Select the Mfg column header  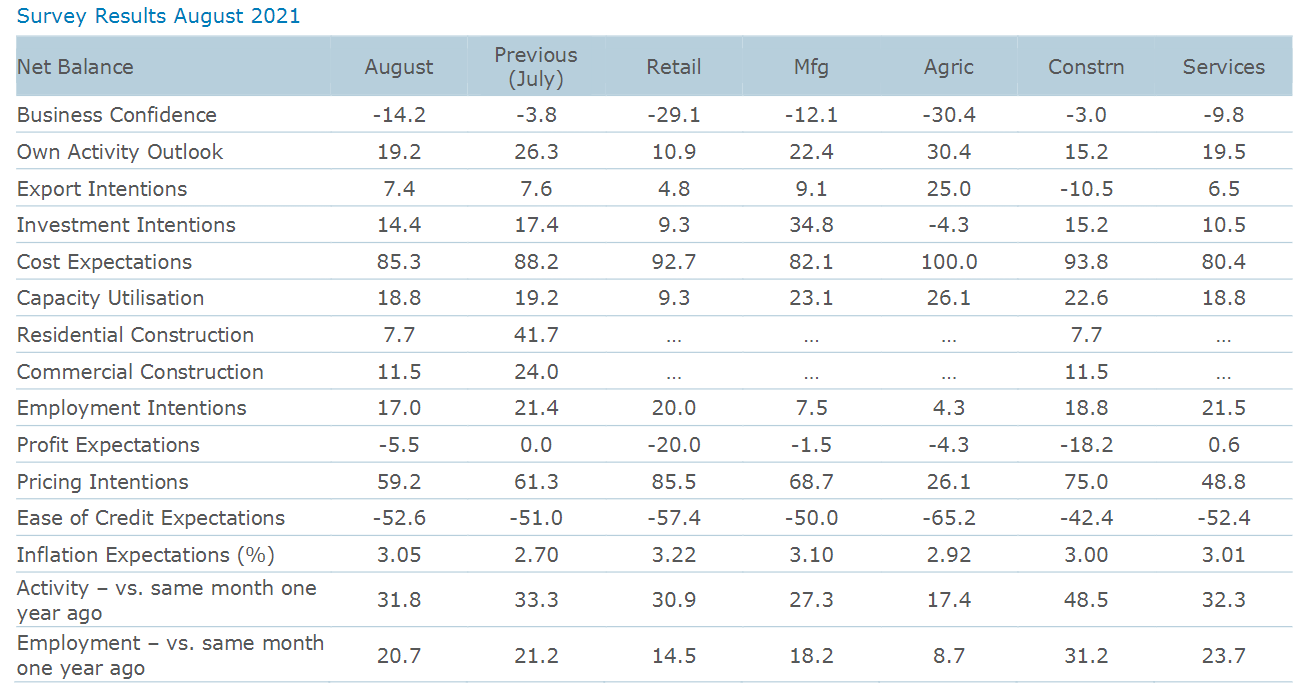coord(811,67)
